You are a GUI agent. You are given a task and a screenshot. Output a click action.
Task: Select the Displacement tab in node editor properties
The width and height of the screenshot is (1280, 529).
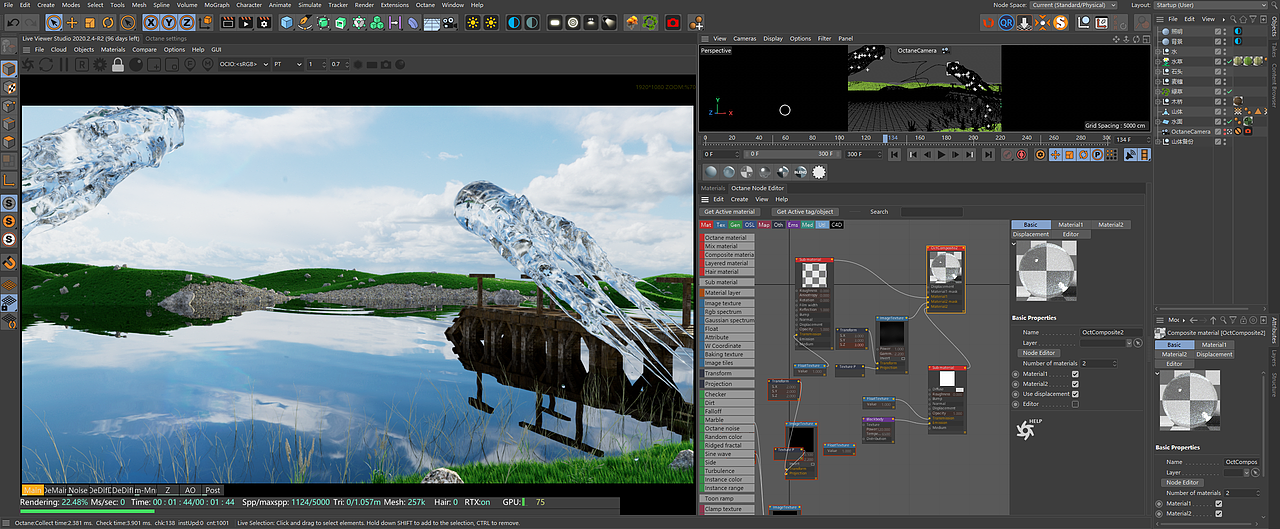(x=1031, y=234)
